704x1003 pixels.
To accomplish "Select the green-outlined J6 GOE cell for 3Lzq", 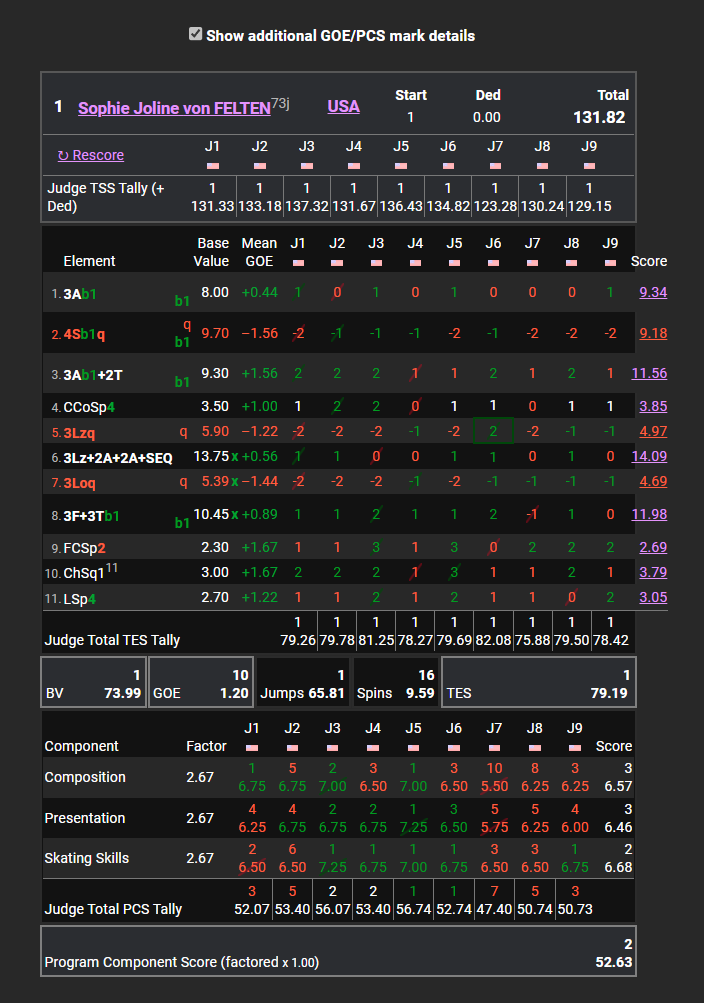I will [493, 431].
